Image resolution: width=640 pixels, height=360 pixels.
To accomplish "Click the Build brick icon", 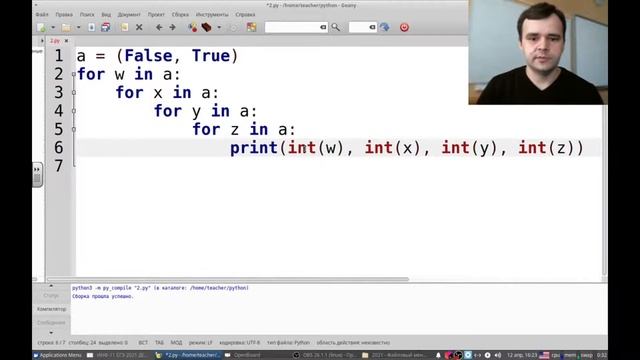I will click(x=207, y=27).
